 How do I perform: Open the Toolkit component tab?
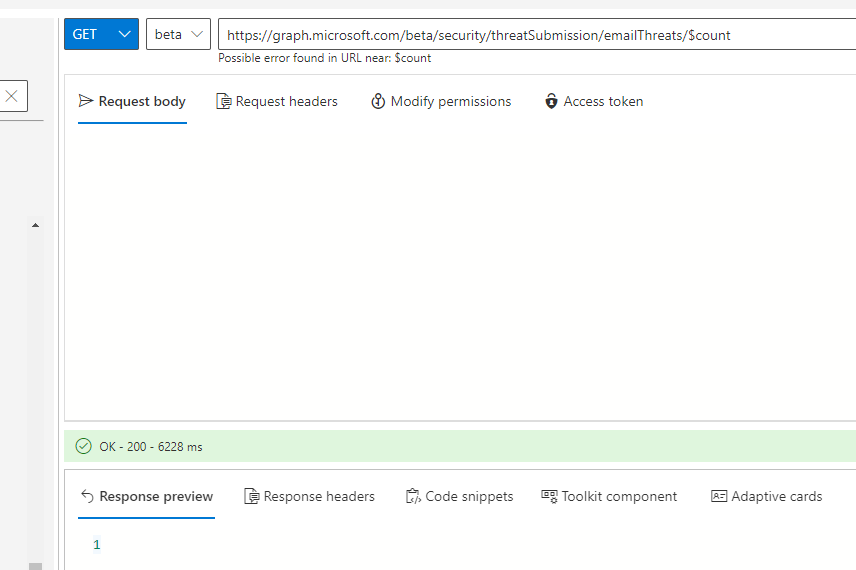[609, 496]
